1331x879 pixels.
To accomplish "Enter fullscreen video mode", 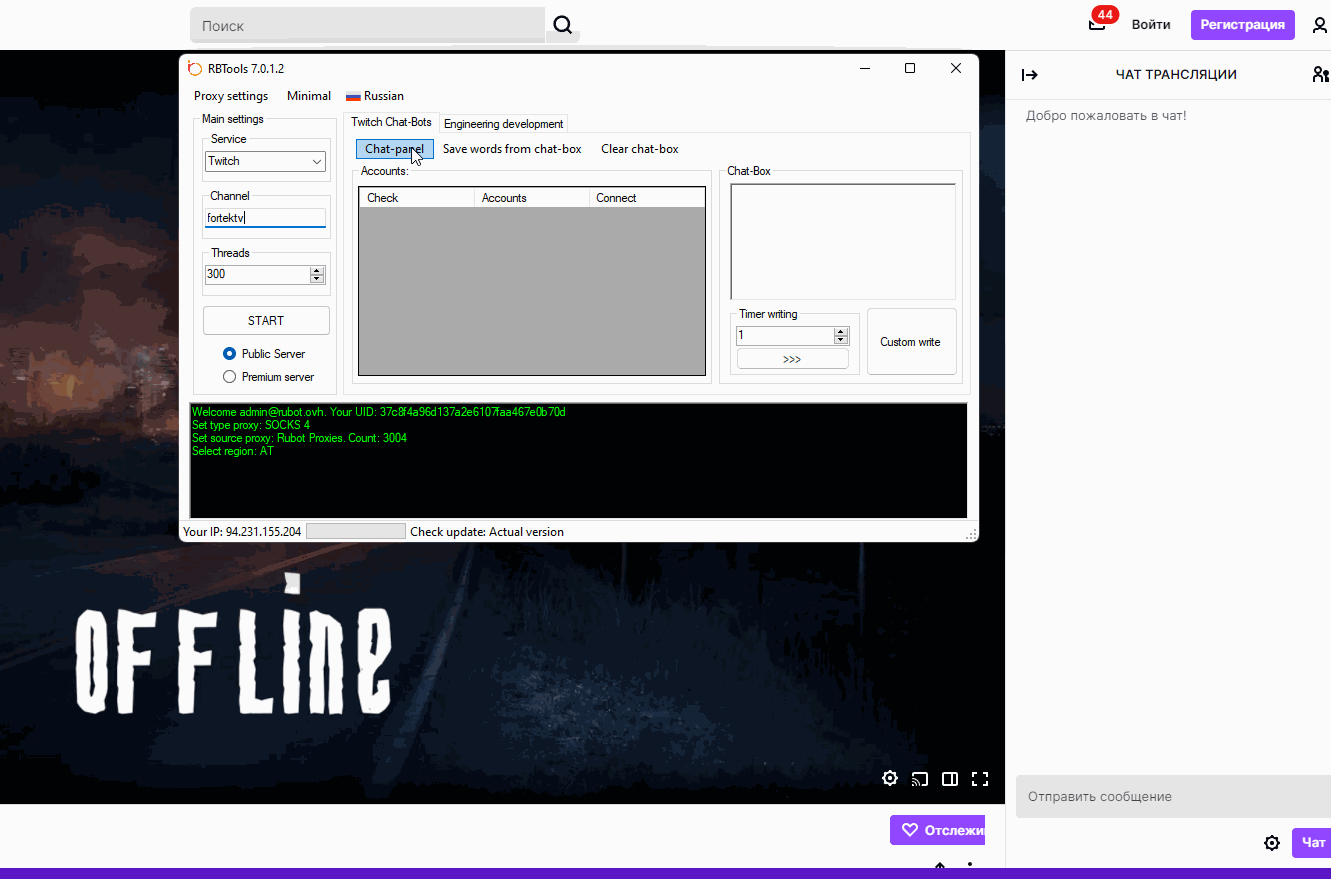I will 980,779.
